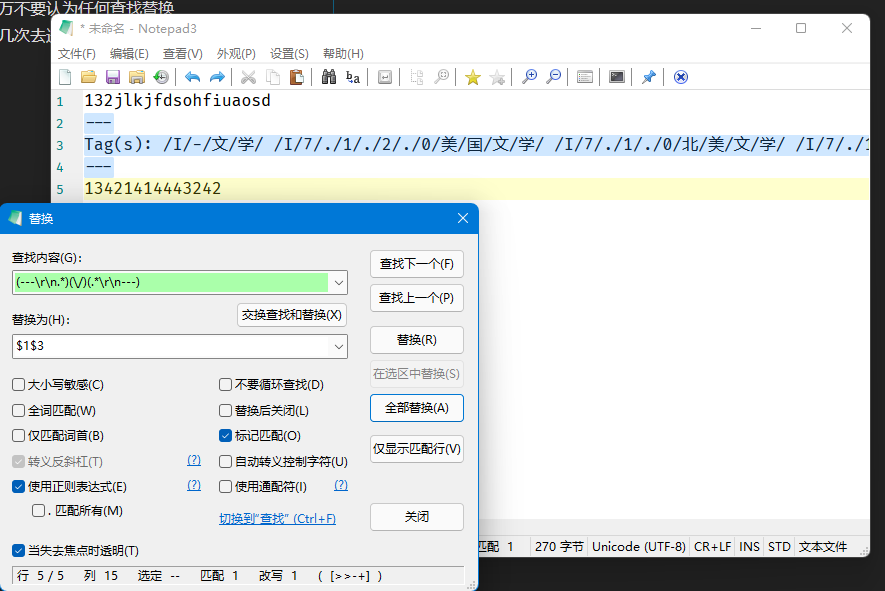The height and width of the screenshot is (591, 885).
Task: Click the Zoom in magnifier icon
Action: pos(529,77)
